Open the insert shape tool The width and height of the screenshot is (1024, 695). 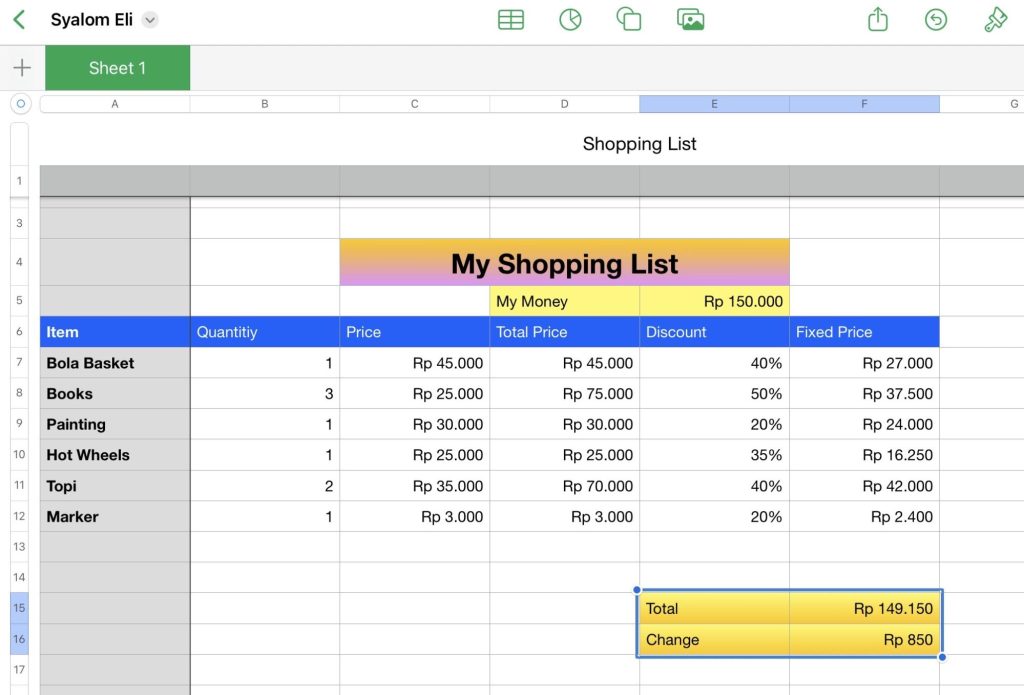coord(629,20)
